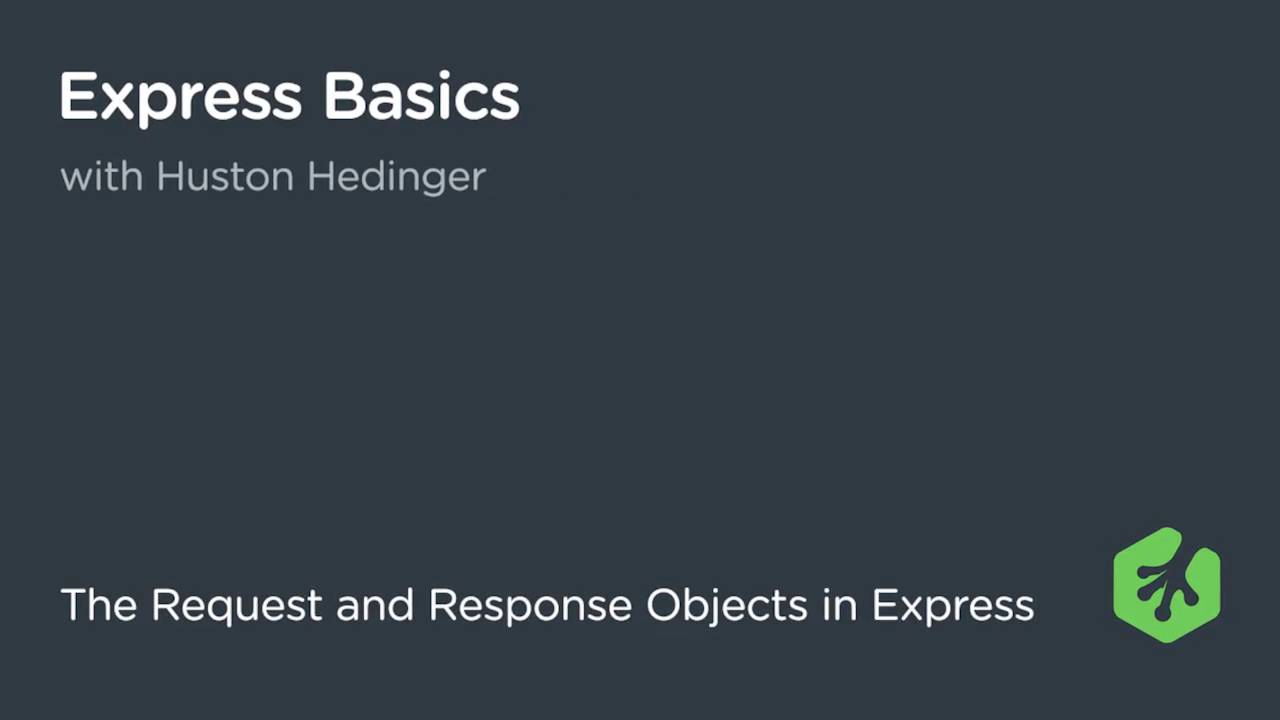This screenshot has width=1280, height=720.
Task: Click the capital "H" of "Huston"
Action: [x=171, y=176]
